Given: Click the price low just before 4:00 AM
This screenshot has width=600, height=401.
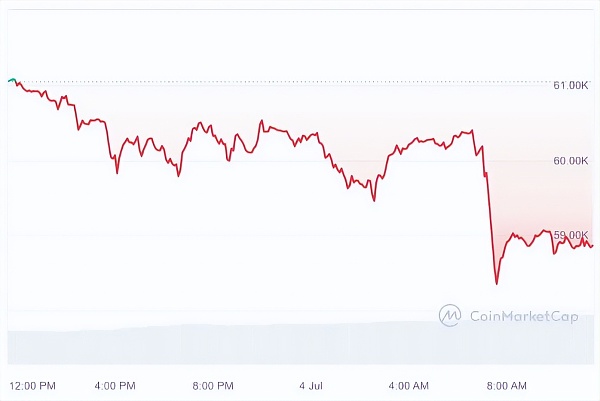Looking at the screenshot, I should pos(374,200).
